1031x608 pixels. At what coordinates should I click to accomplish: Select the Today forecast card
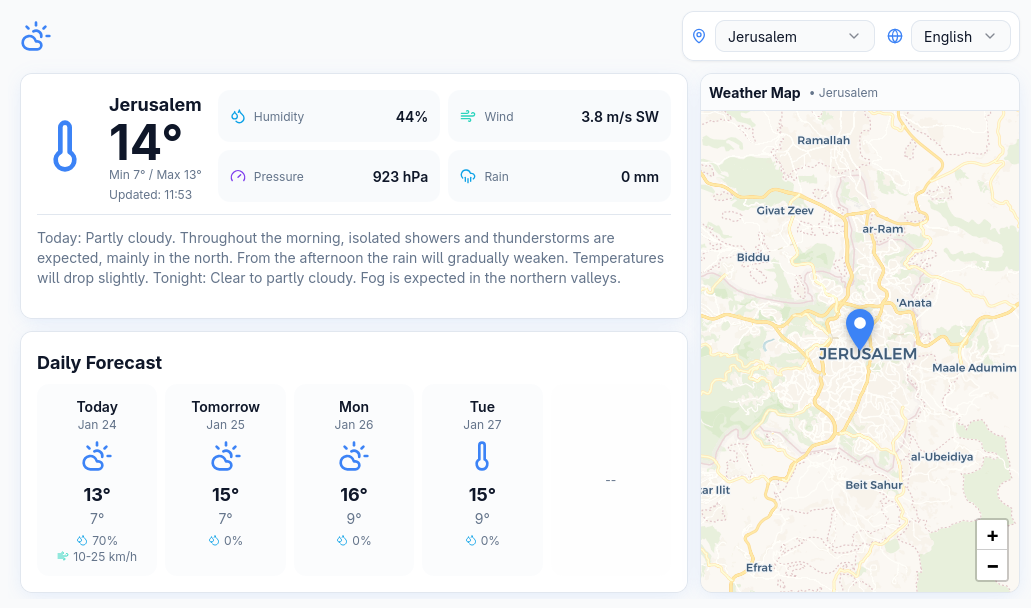click(x=97, y=479)
